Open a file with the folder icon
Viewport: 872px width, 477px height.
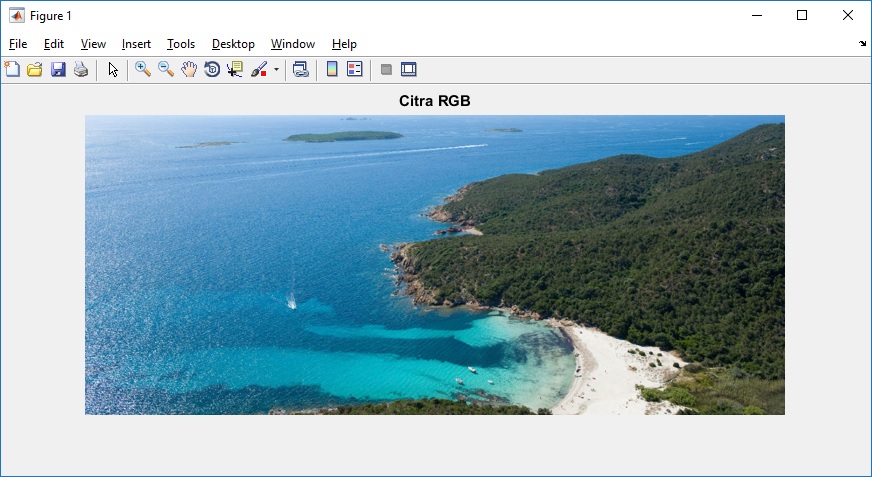point(35,69)
